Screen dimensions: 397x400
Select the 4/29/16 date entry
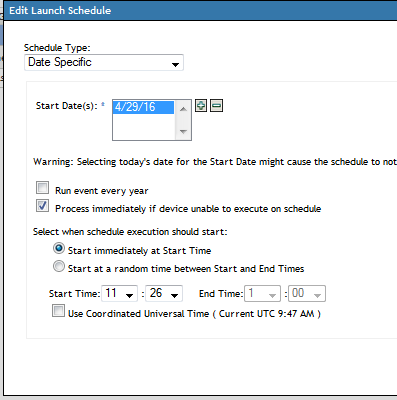(x=143, y=107)
